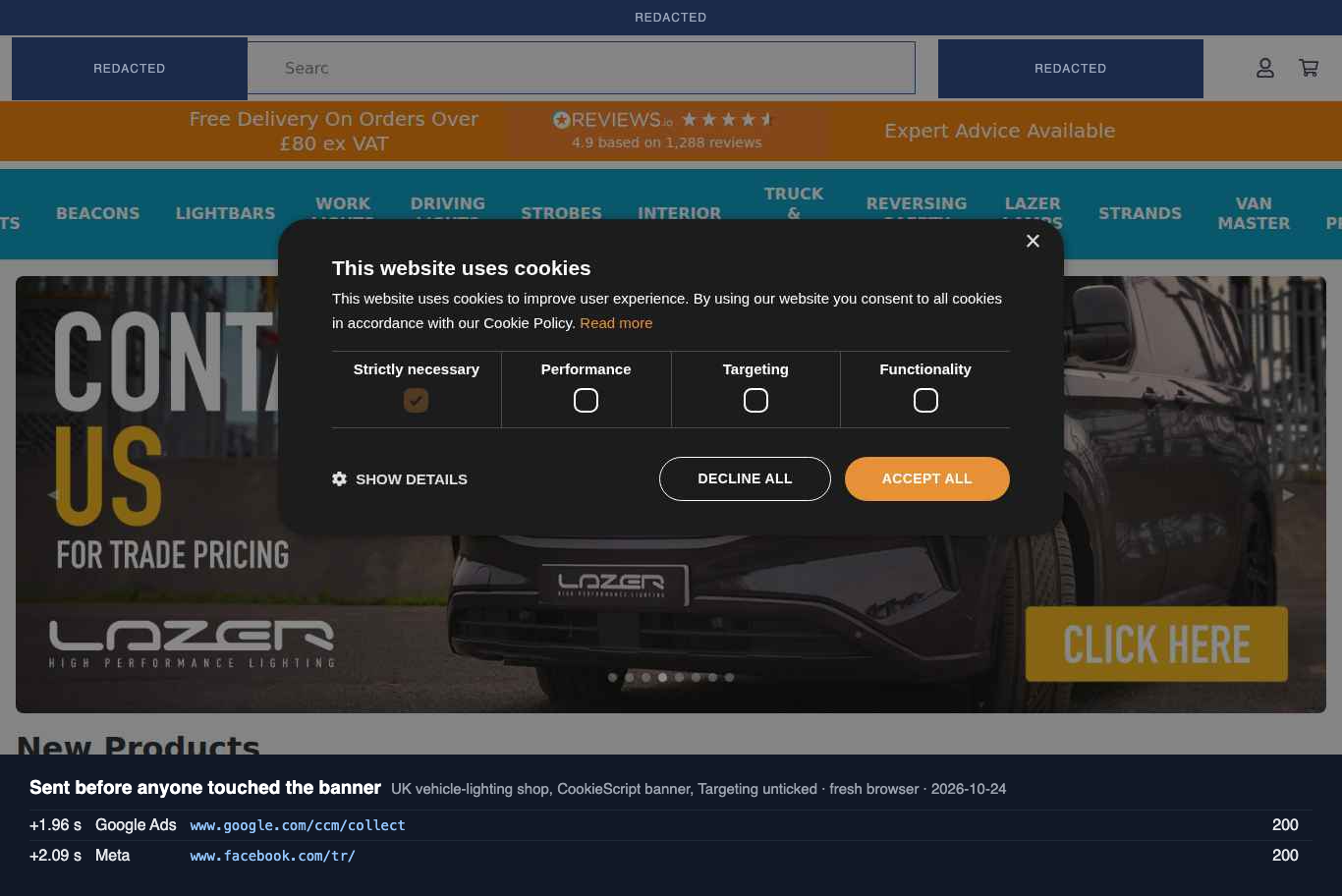
Task: Follow the Read more cookie policy link
Action: 616,322
